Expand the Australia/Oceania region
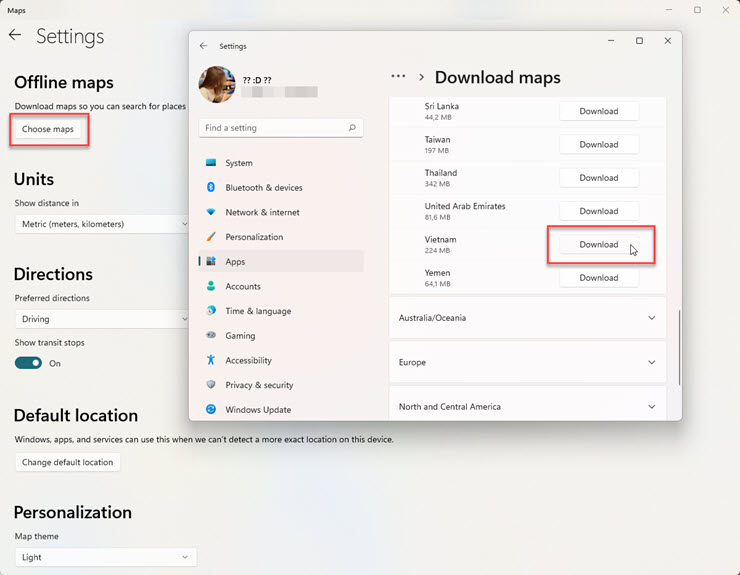 (527, 318)
